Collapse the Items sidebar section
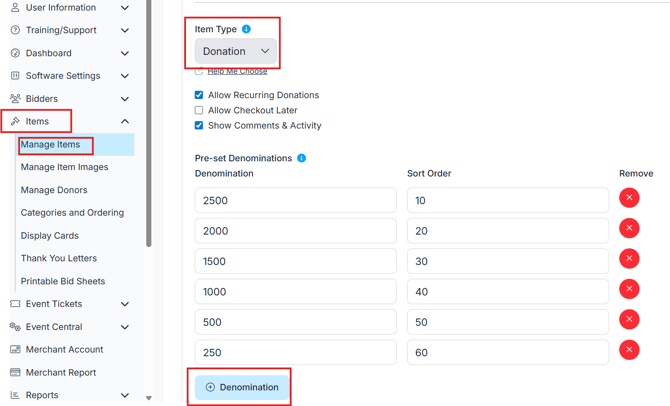The height and width of the screenshot is (406, 670). click(x=124, y=122)
